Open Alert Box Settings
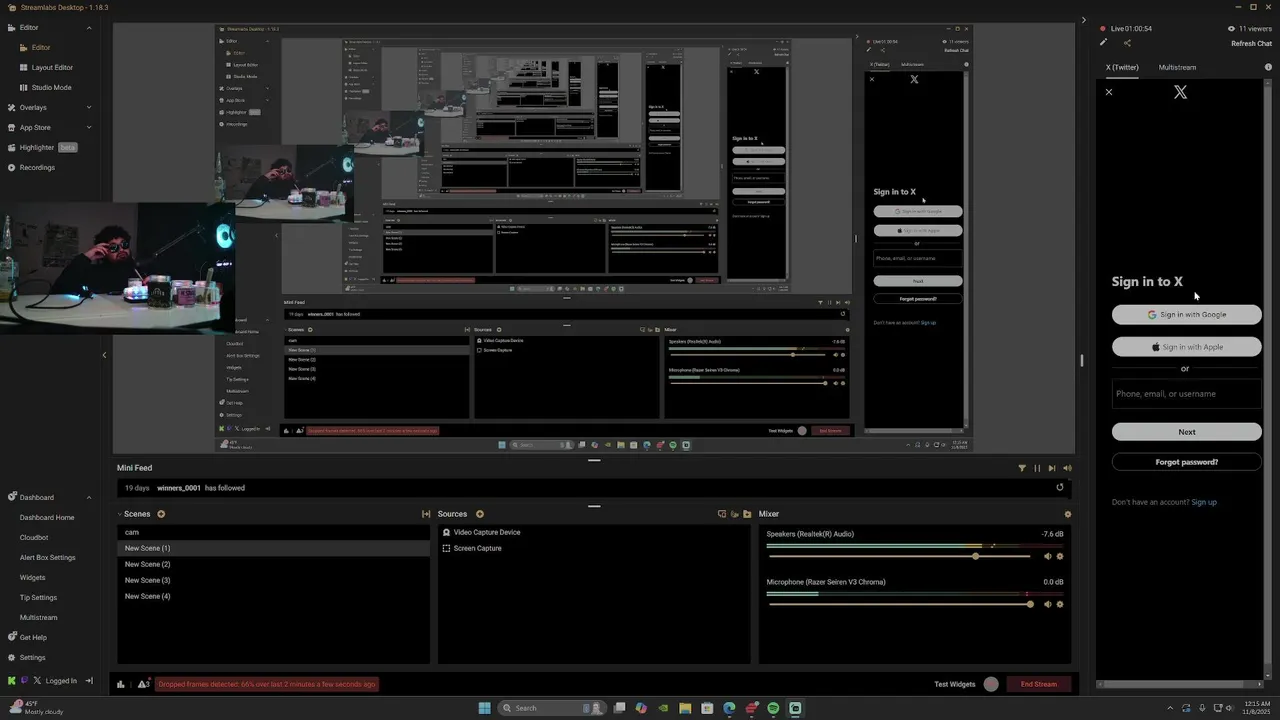 pos(47,557)
